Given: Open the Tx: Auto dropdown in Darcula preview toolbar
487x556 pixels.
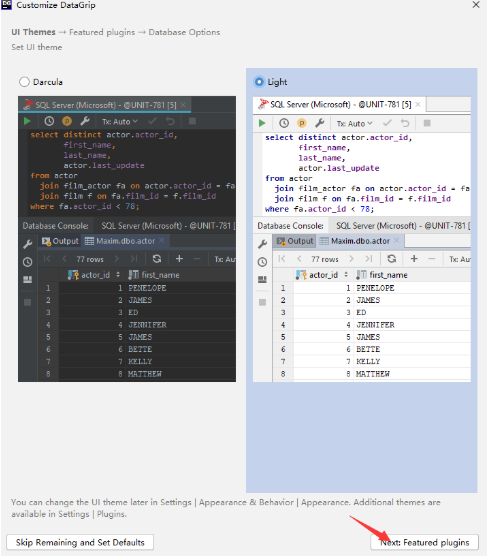Looking at the screenshot, I should pos(120,122).
